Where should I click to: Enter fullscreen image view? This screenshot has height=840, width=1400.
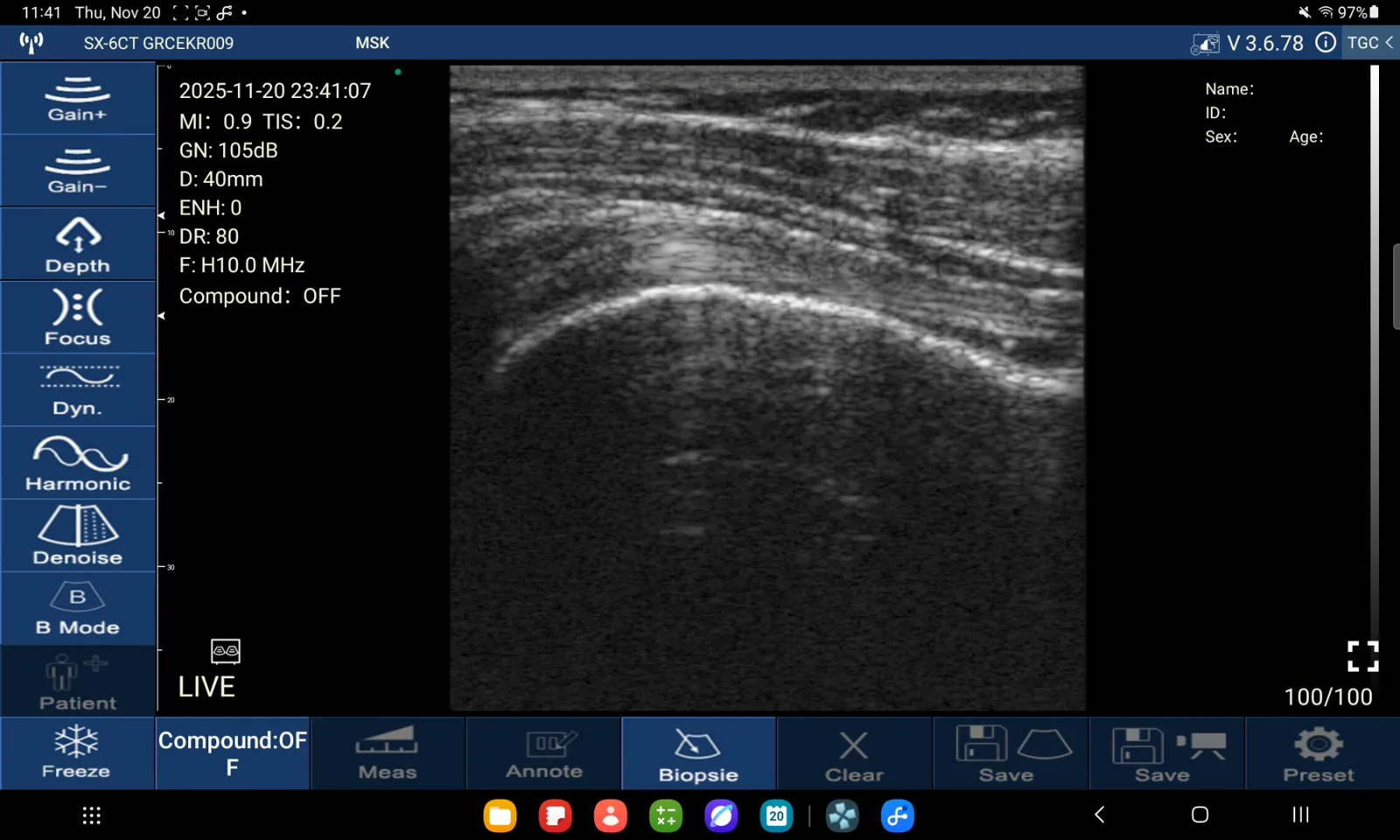pos(1362,656)
